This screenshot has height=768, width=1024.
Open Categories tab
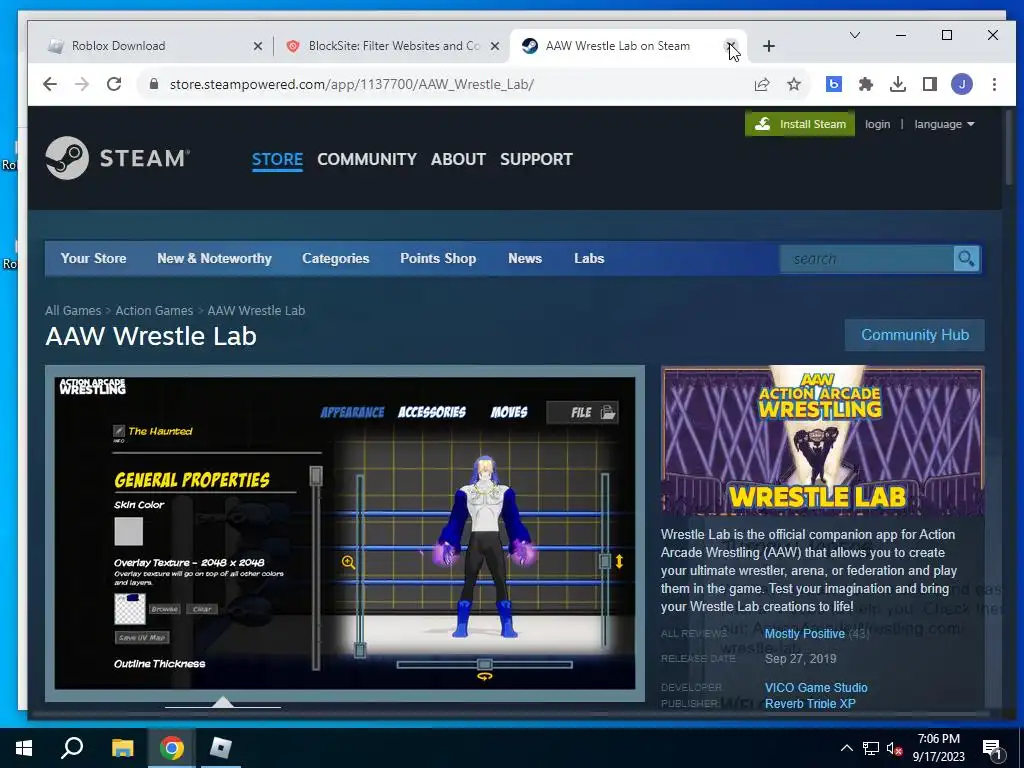[x=336, y=259]
